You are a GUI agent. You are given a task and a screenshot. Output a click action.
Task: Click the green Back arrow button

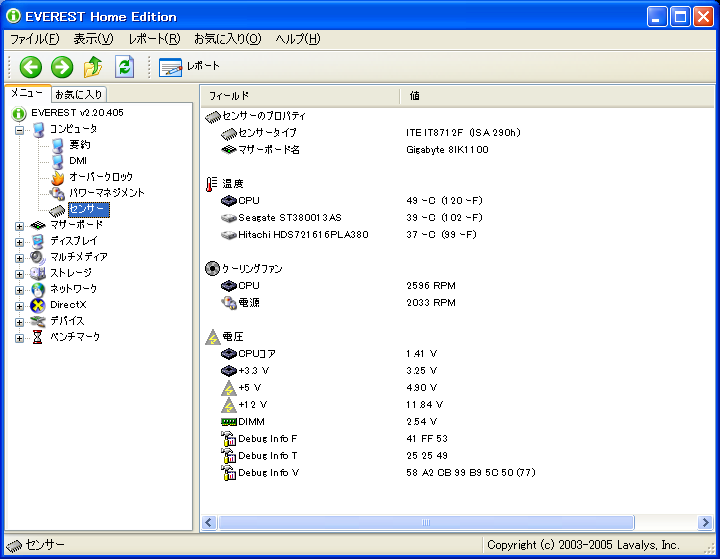tap(31, 67)
